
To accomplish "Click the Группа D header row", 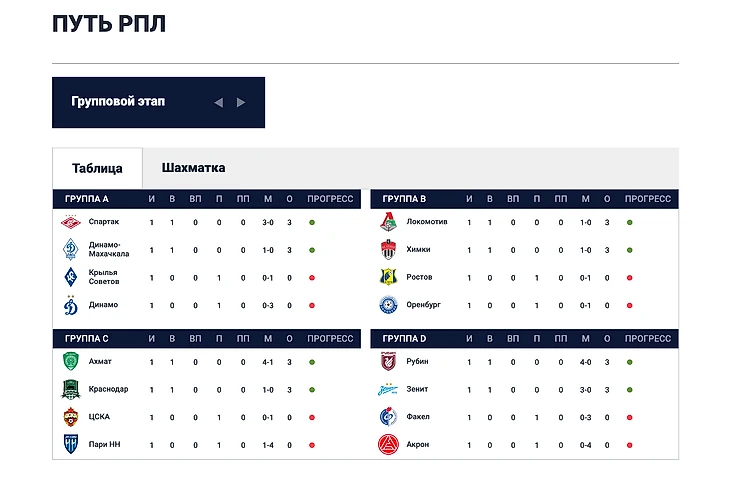I will pos(524,338).
